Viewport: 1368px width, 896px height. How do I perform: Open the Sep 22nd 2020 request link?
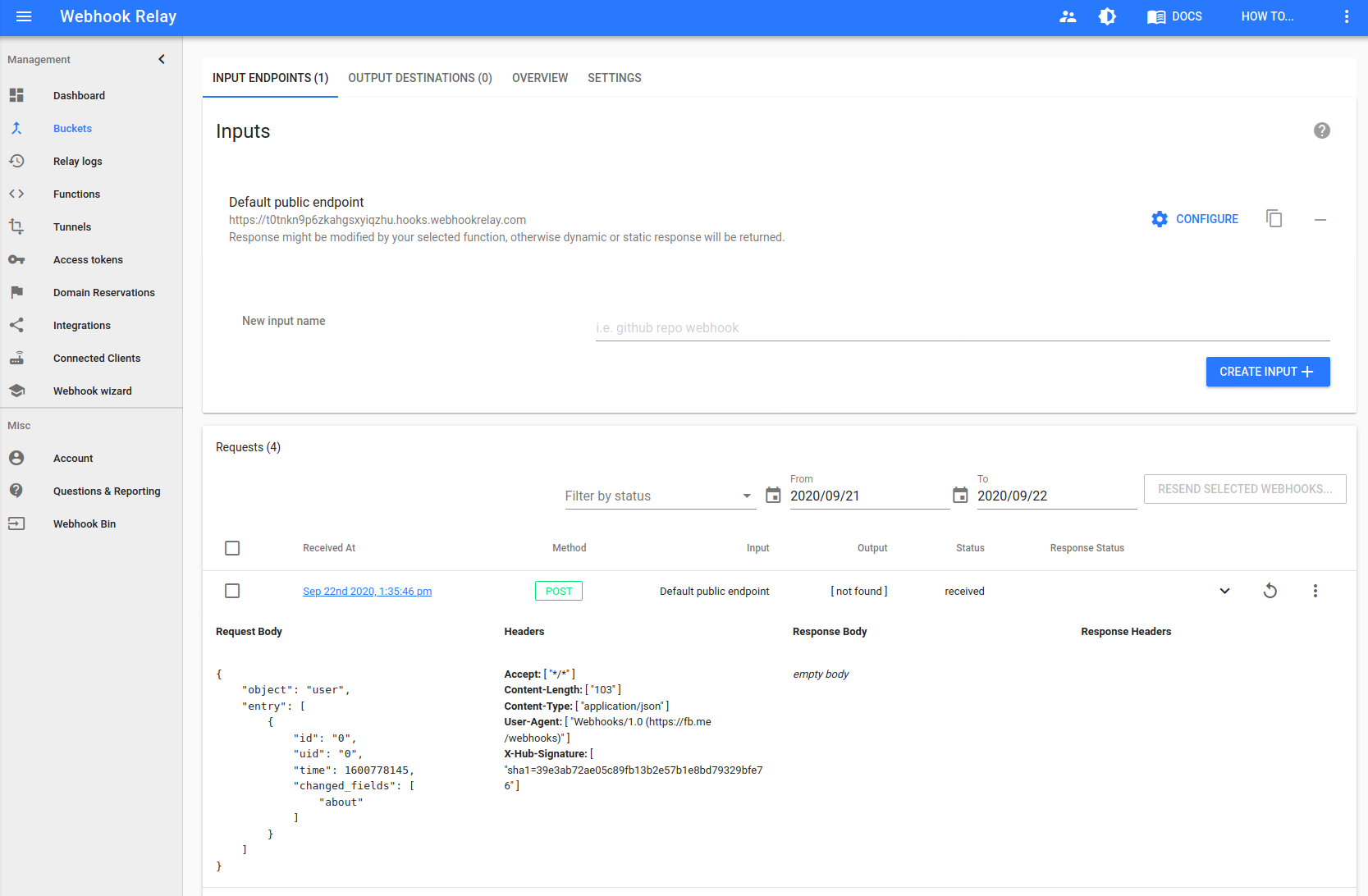pyautogui.click(x=367, y=592)
